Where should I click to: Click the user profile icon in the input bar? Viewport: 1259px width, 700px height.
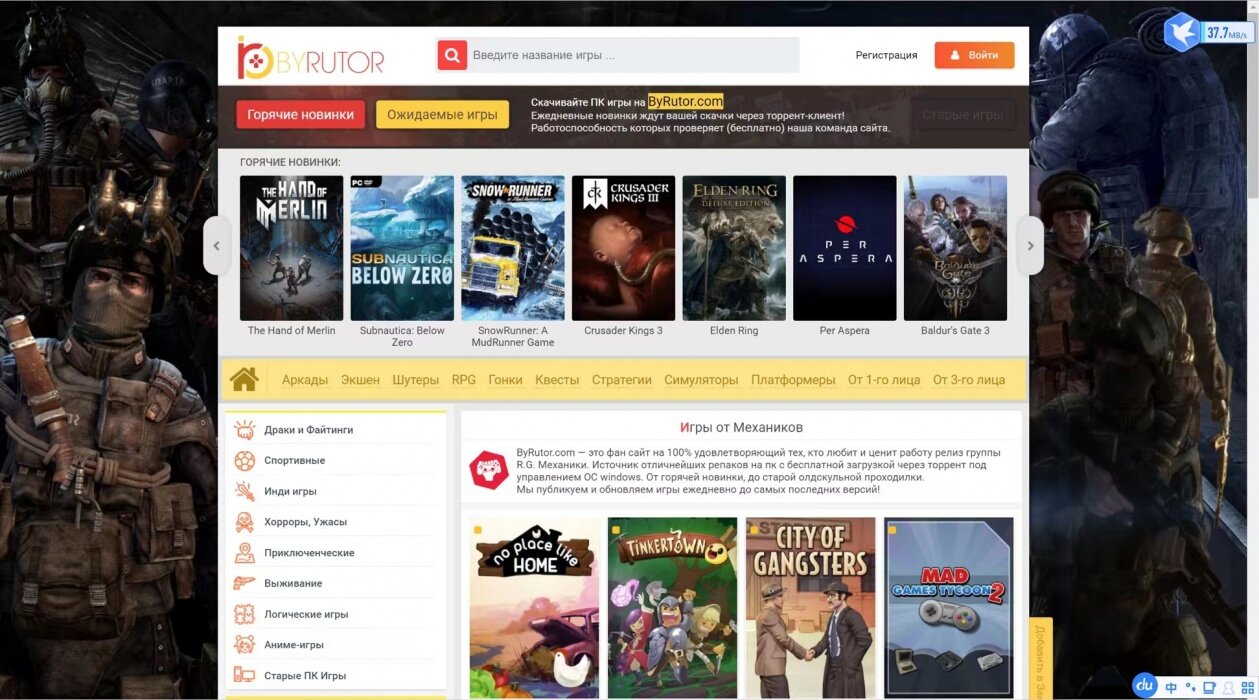(1228, 688)
